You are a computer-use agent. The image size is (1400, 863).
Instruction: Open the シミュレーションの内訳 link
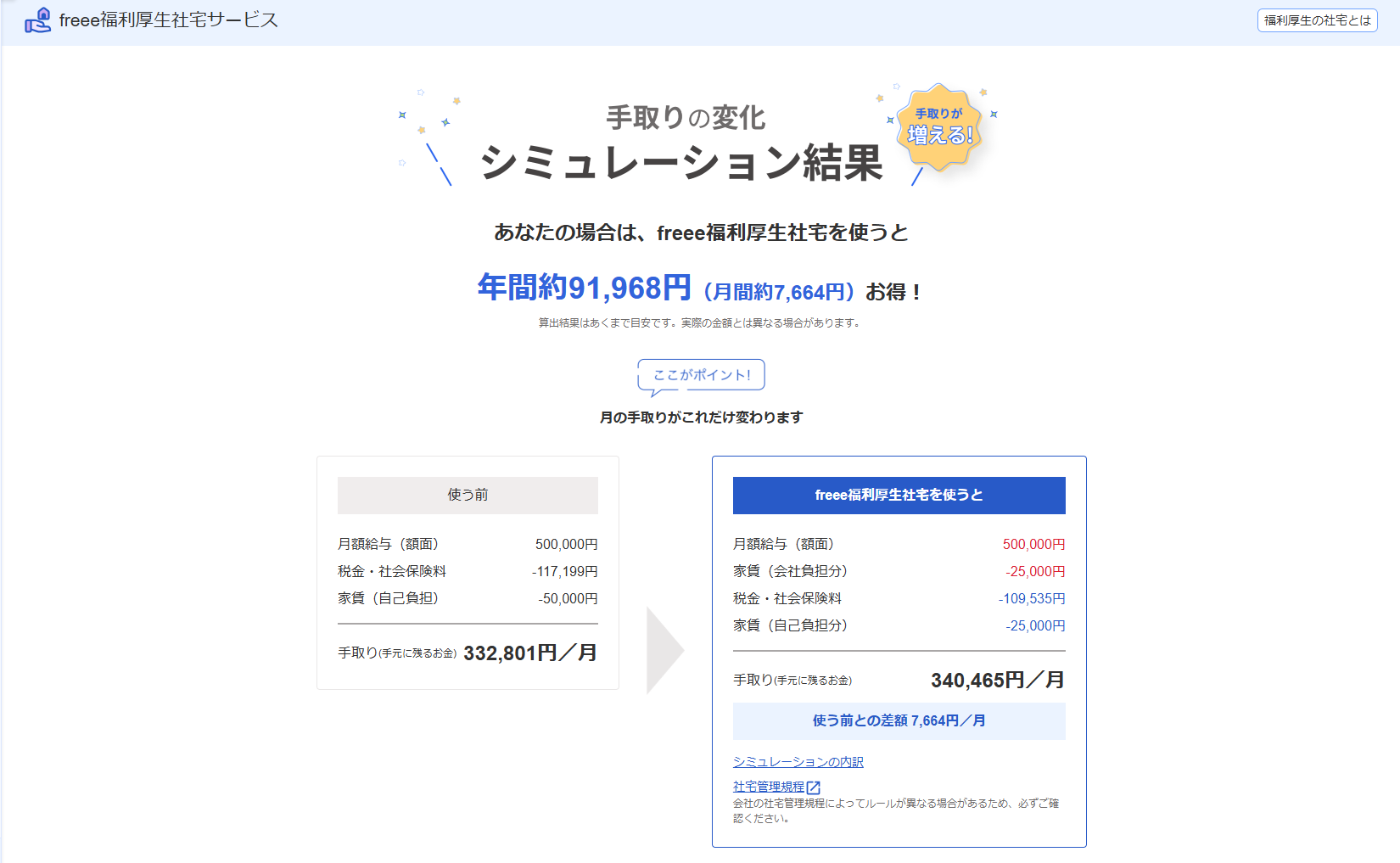[798, 762]
